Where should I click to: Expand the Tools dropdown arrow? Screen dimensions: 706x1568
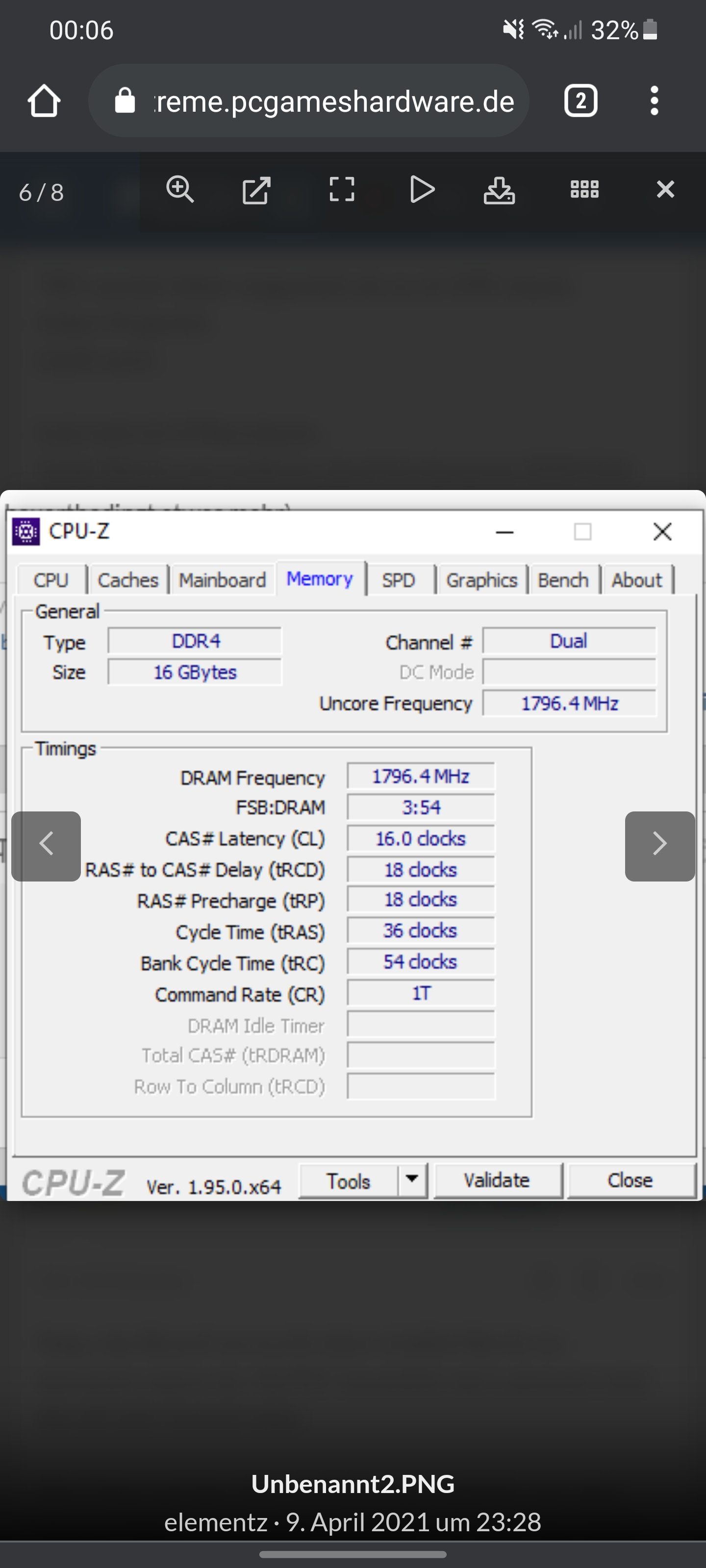tap(412, 1181)
